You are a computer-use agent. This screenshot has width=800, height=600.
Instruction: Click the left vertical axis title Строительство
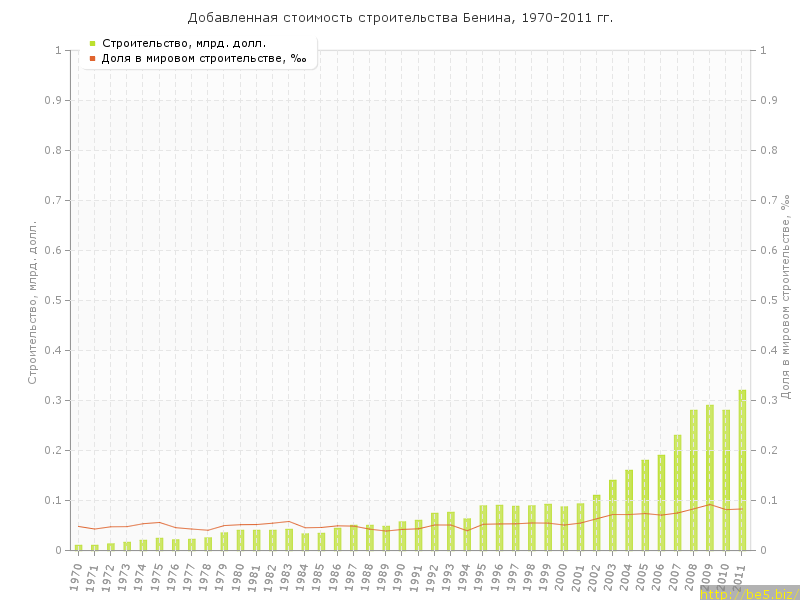pyautogui.click(x=32, y=302)
